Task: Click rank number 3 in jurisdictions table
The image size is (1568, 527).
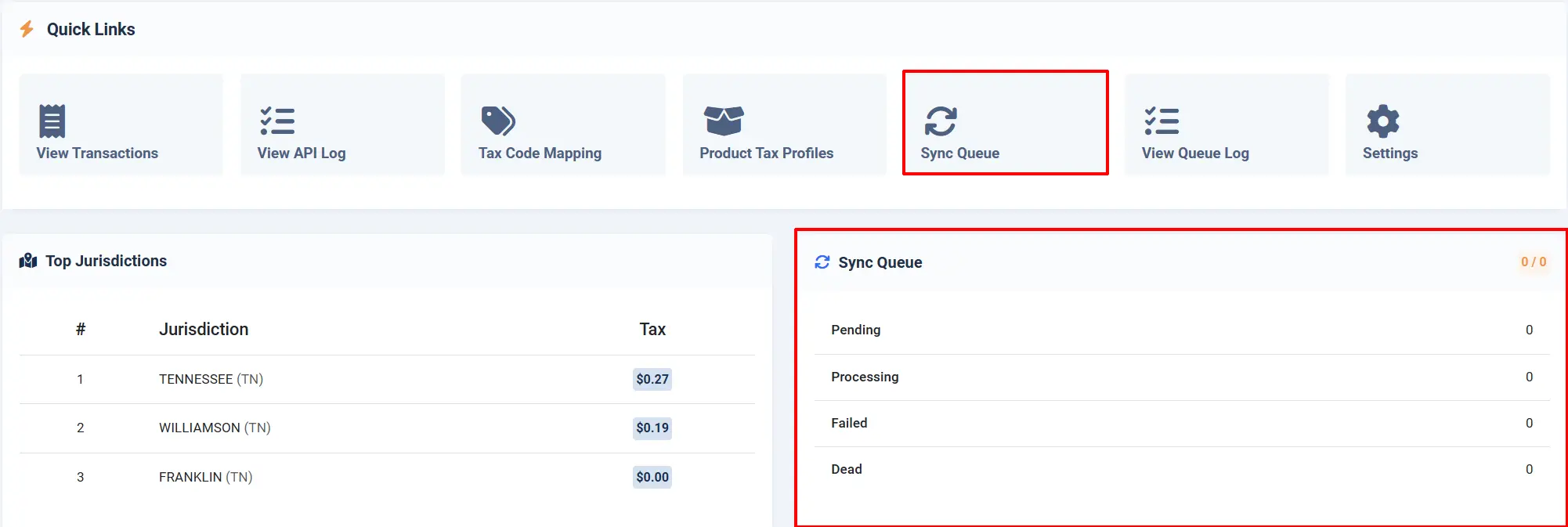Action: coord(80,477)
